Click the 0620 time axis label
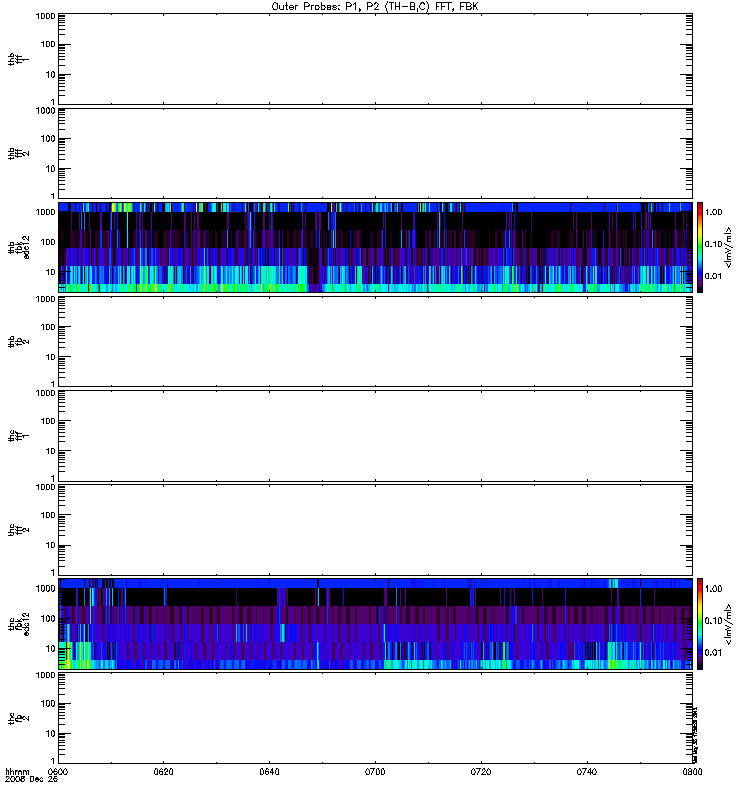This screenshot has width=750, height=800. pos(163,771)
